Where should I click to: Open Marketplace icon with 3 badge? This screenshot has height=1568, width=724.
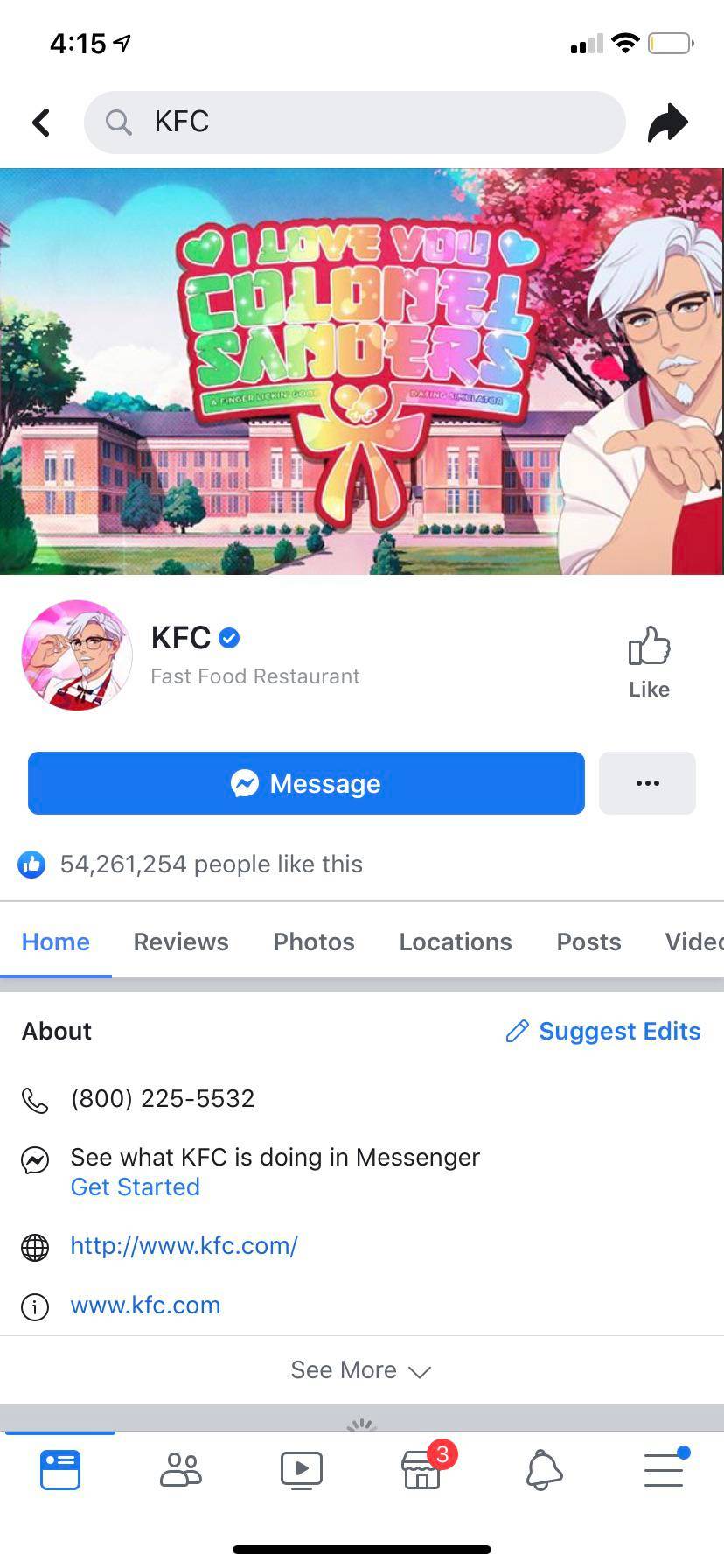422,1469
